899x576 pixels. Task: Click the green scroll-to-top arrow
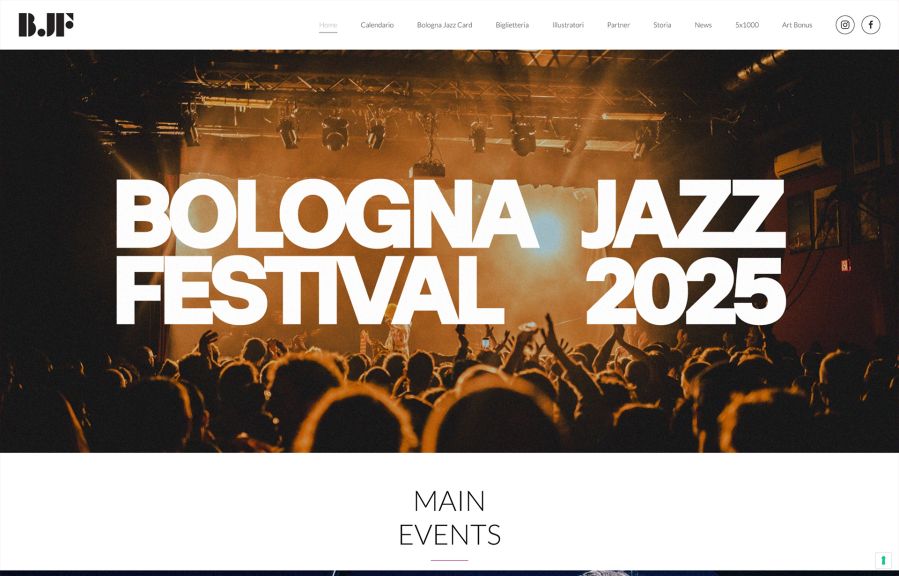pyautogui.click(x=884, y=559)
